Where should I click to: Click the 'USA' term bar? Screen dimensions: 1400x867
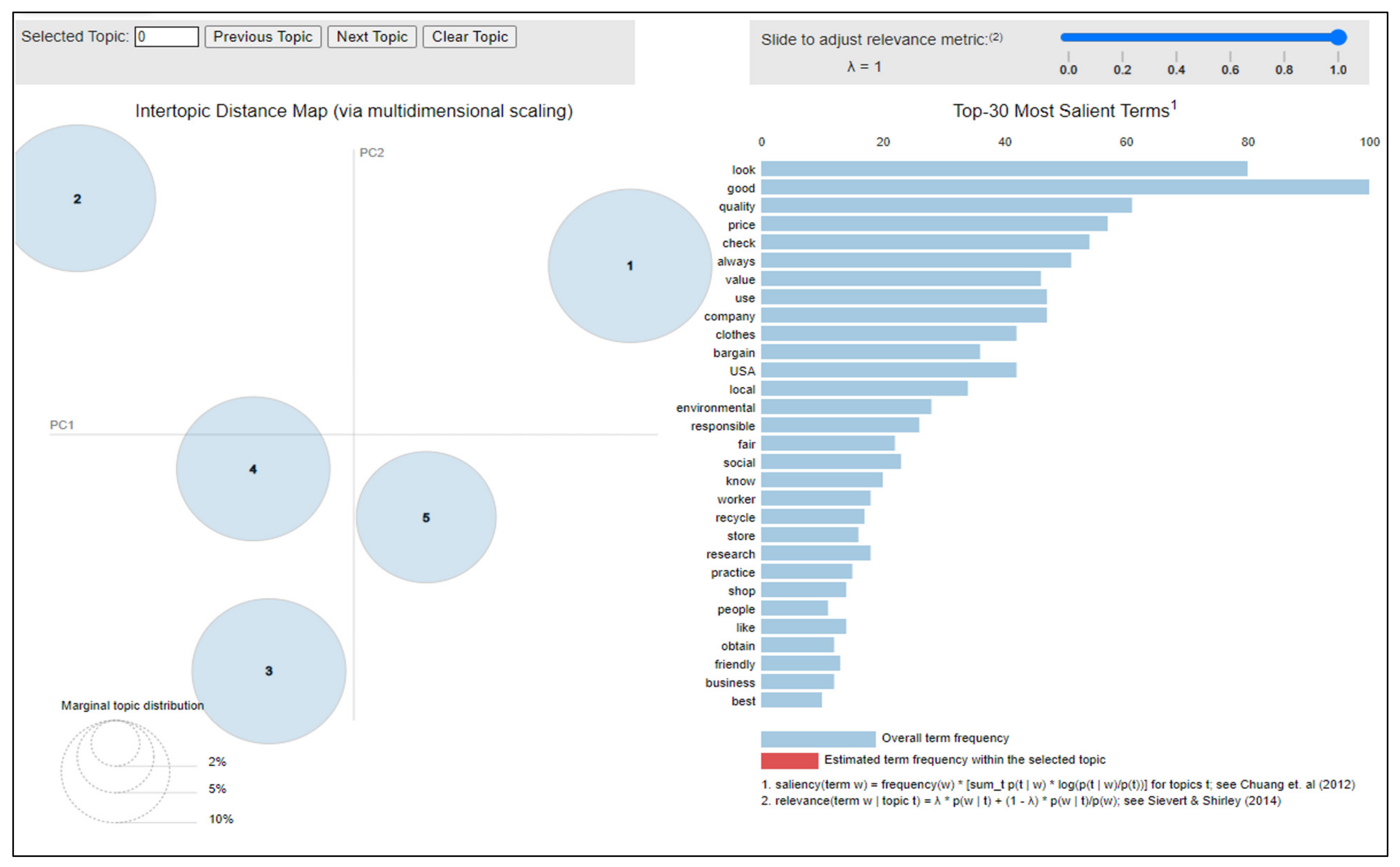[x=888, y=370]
